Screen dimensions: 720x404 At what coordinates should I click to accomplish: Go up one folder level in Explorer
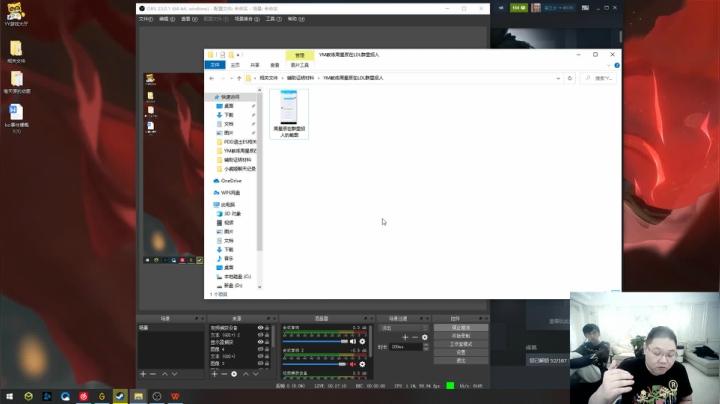point(239,79)
